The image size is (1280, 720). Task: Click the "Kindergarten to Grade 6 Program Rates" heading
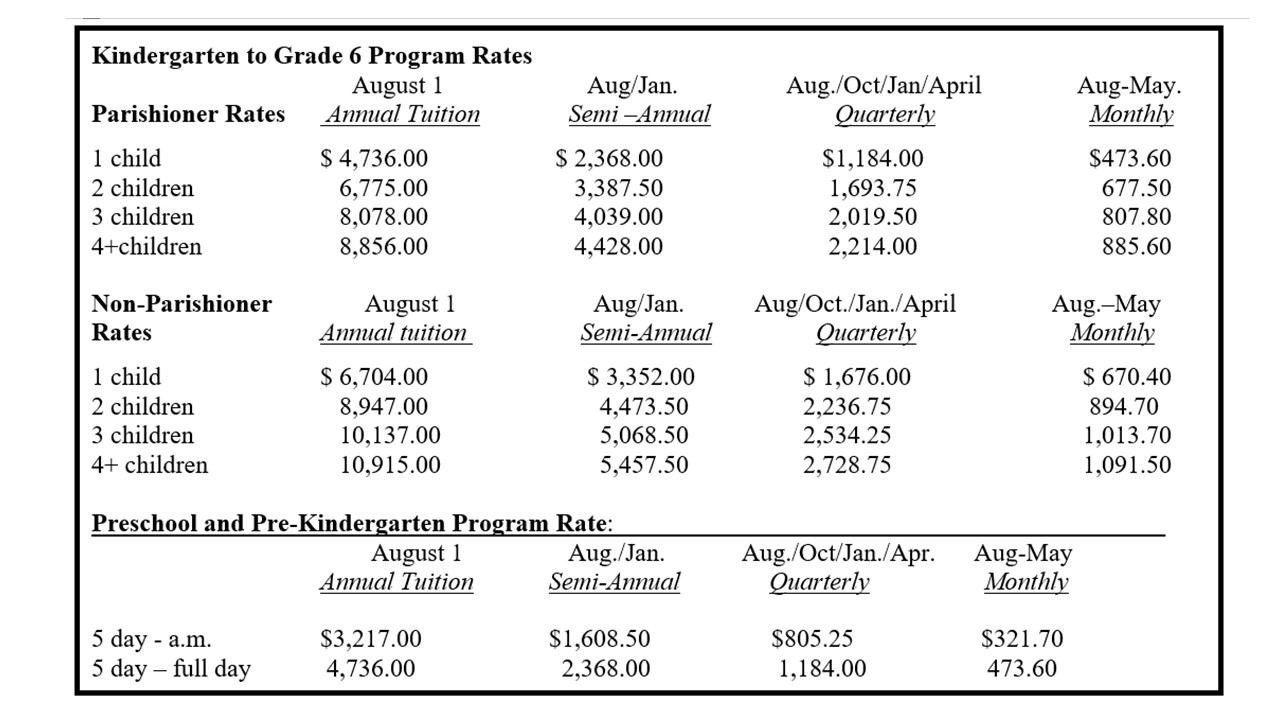[x=311, y=56]
